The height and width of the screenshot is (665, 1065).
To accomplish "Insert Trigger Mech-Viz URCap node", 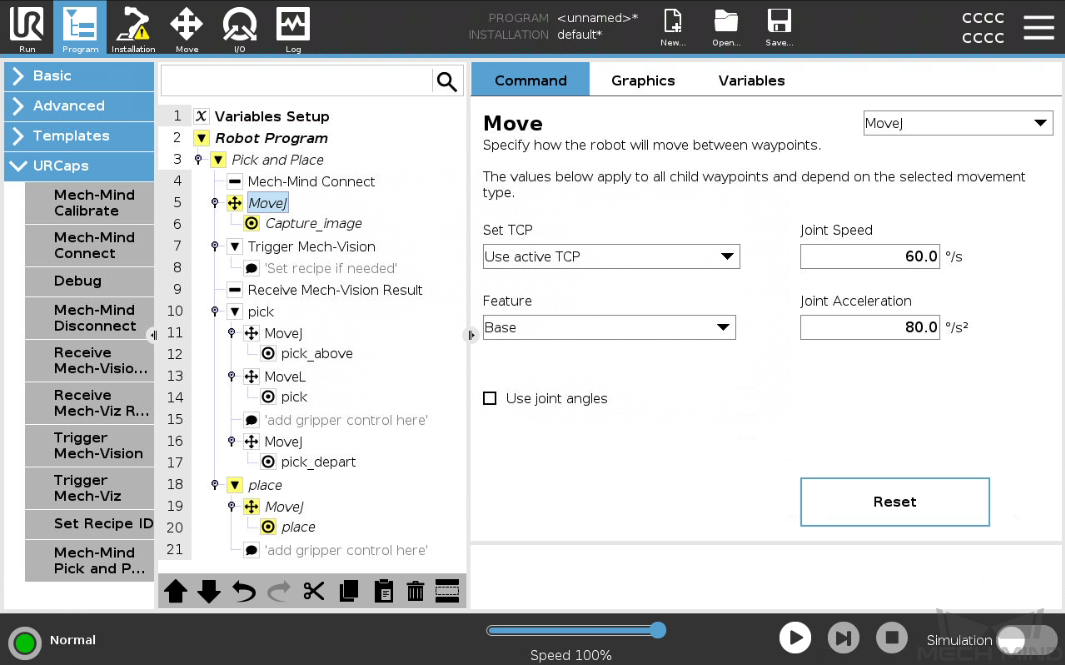I will click(x=90, y=488).
